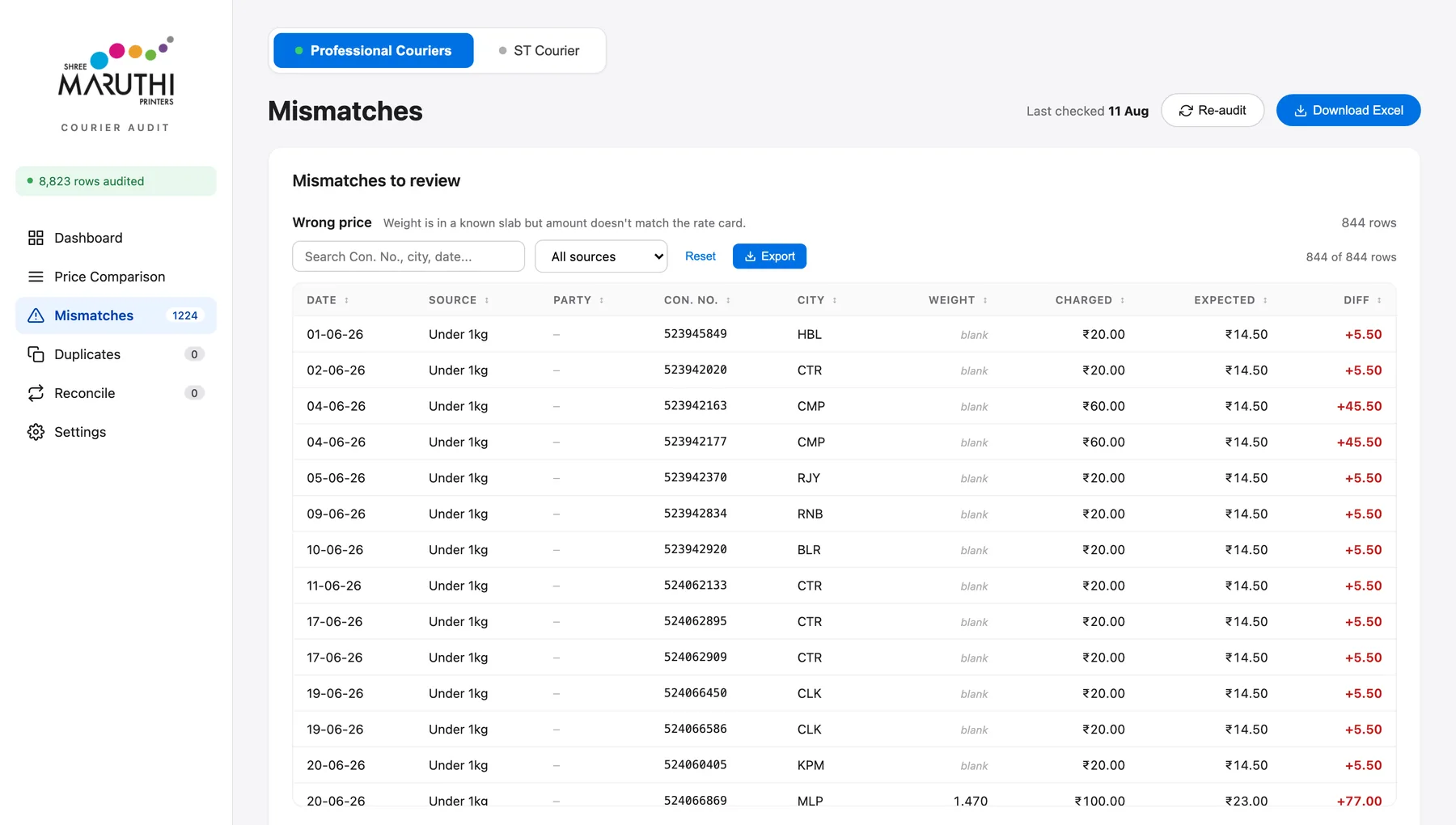The width and height of the screenshot is (1456, 825).
Task: Click consignment number 523942370
Action: (x=696, y=478)
